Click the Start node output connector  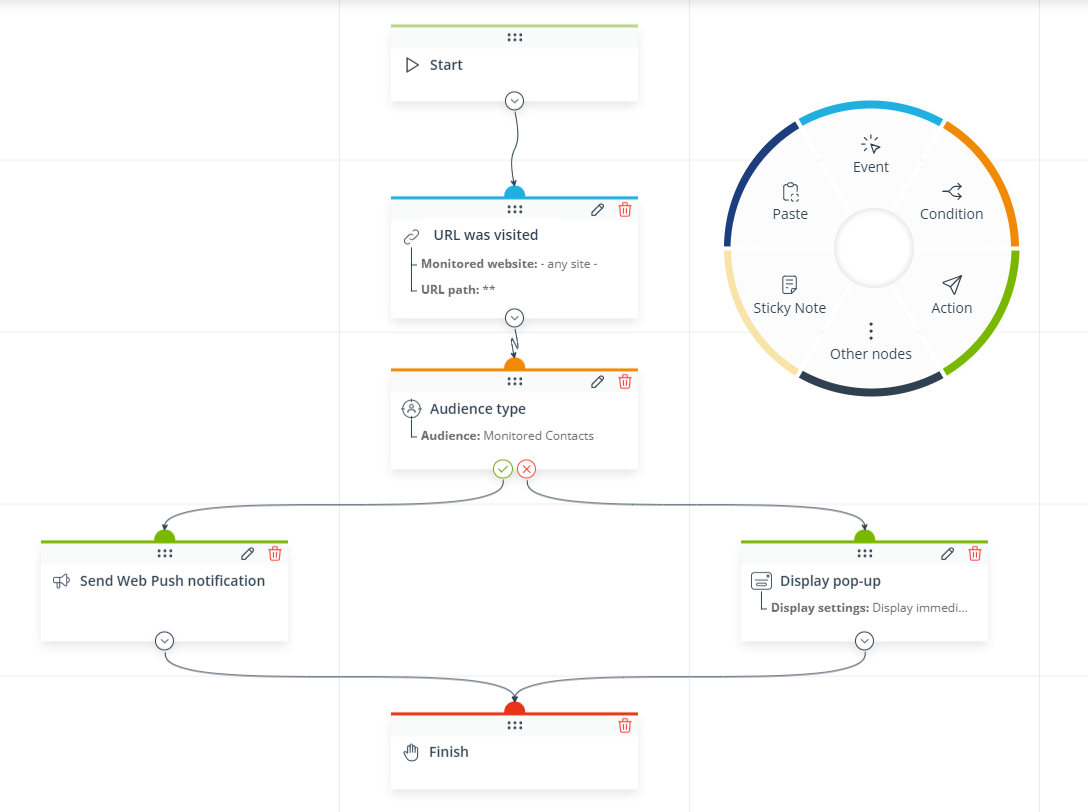coord(514,101)
